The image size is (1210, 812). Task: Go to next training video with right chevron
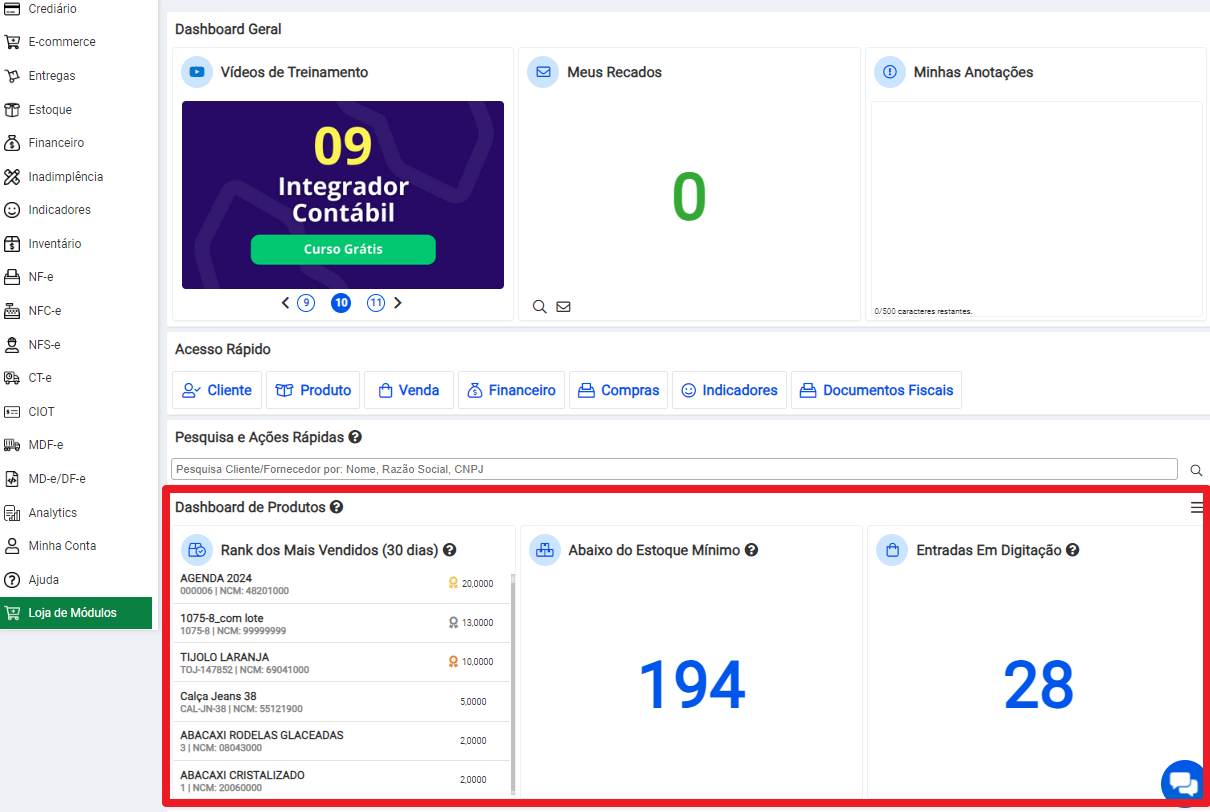(x=397, y=303)
